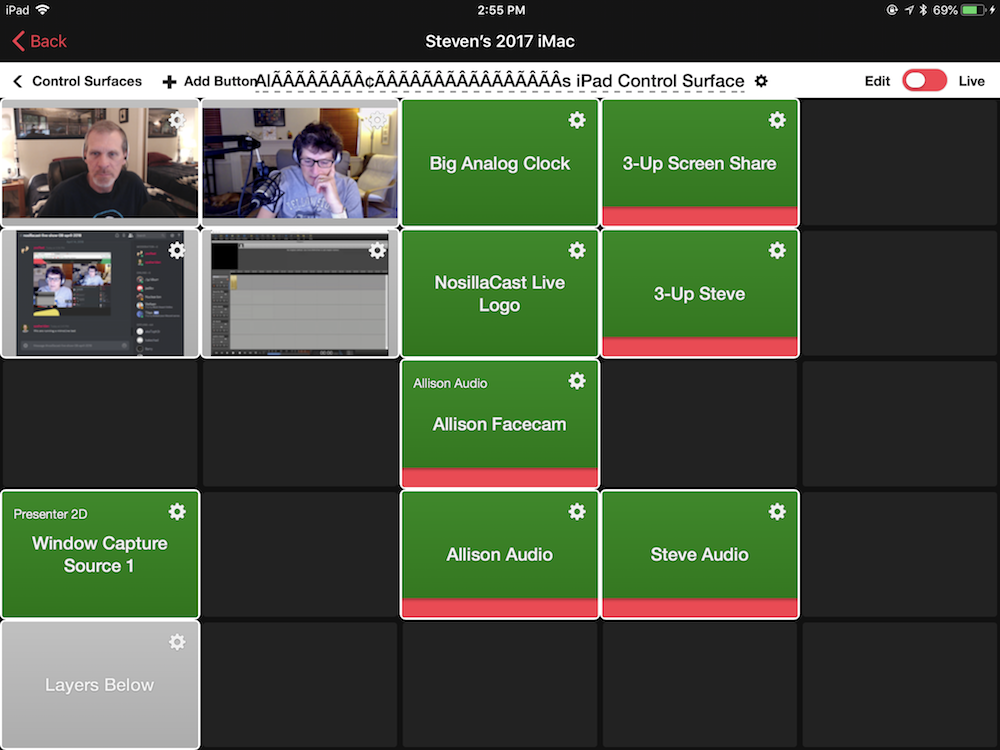Click gear icon on Layers Below tile
This screenshot has width=1000, height=750.
pyautogui.click(x=177, y=642)
